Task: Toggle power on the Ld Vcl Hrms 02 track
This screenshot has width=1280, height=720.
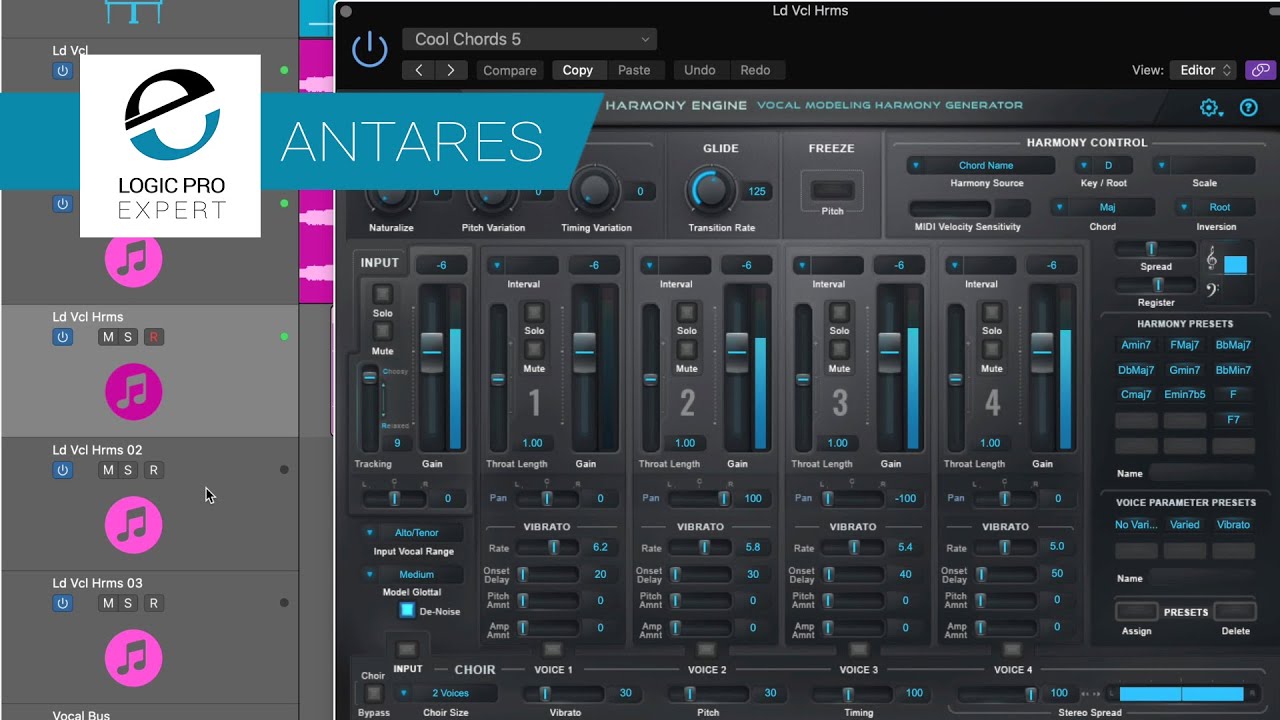Action: point(62,470)
